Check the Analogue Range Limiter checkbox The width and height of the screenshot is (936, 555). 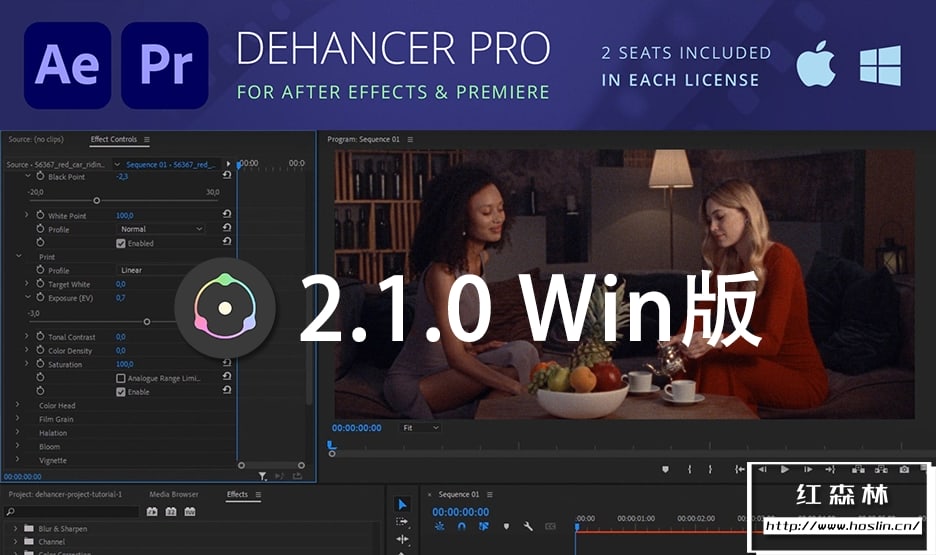tap(121, 378)
